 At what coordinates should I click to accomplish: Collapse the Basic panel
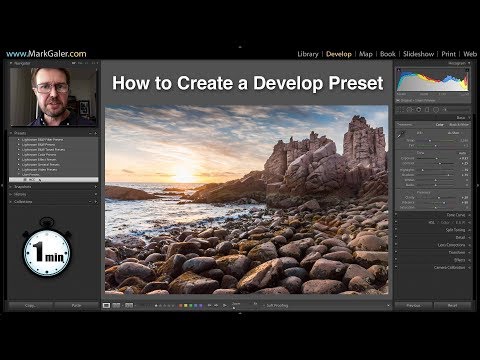tap(469, 118)
